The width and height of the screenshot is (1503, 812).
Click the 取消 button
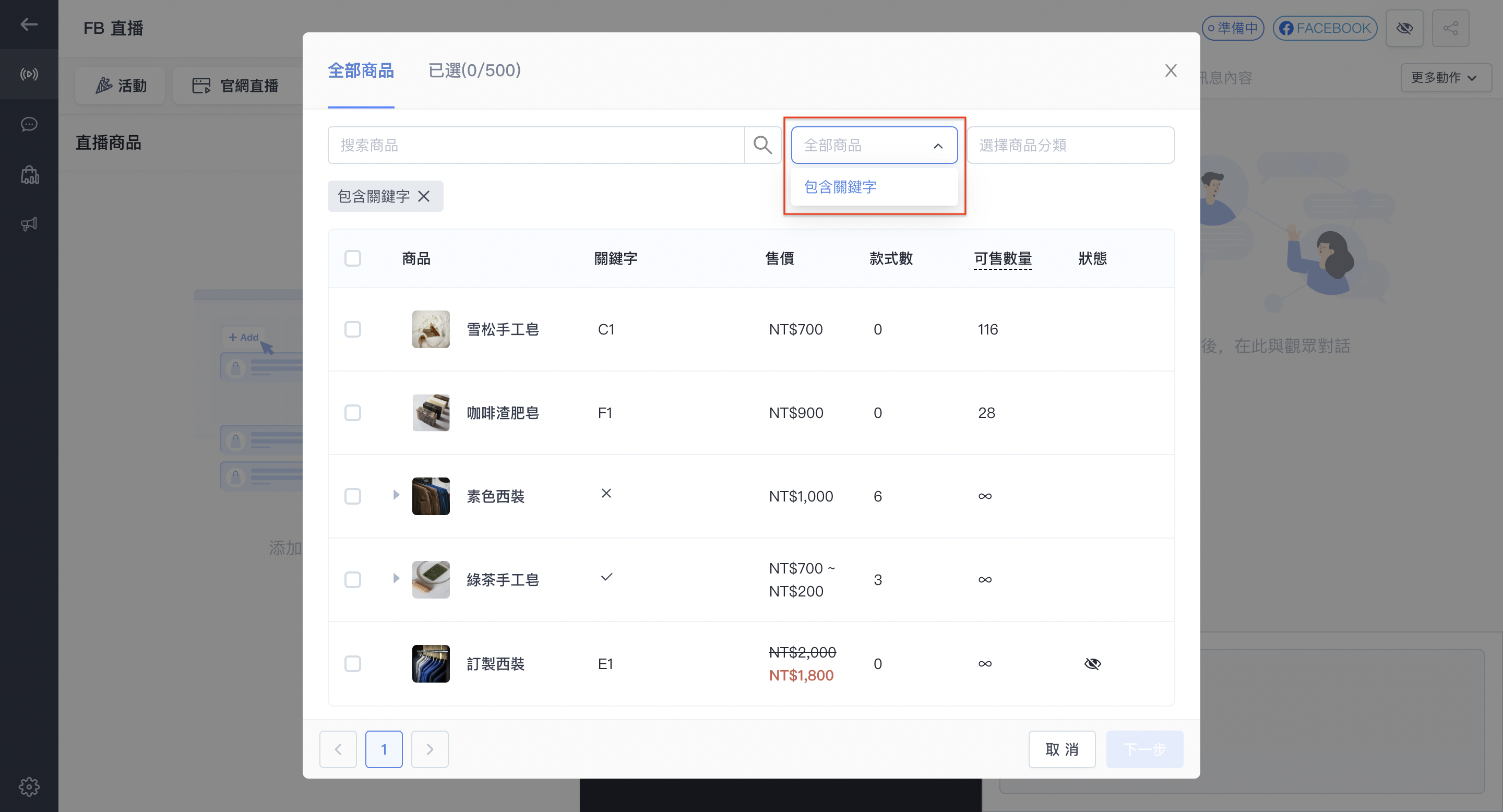(1062, 749)
